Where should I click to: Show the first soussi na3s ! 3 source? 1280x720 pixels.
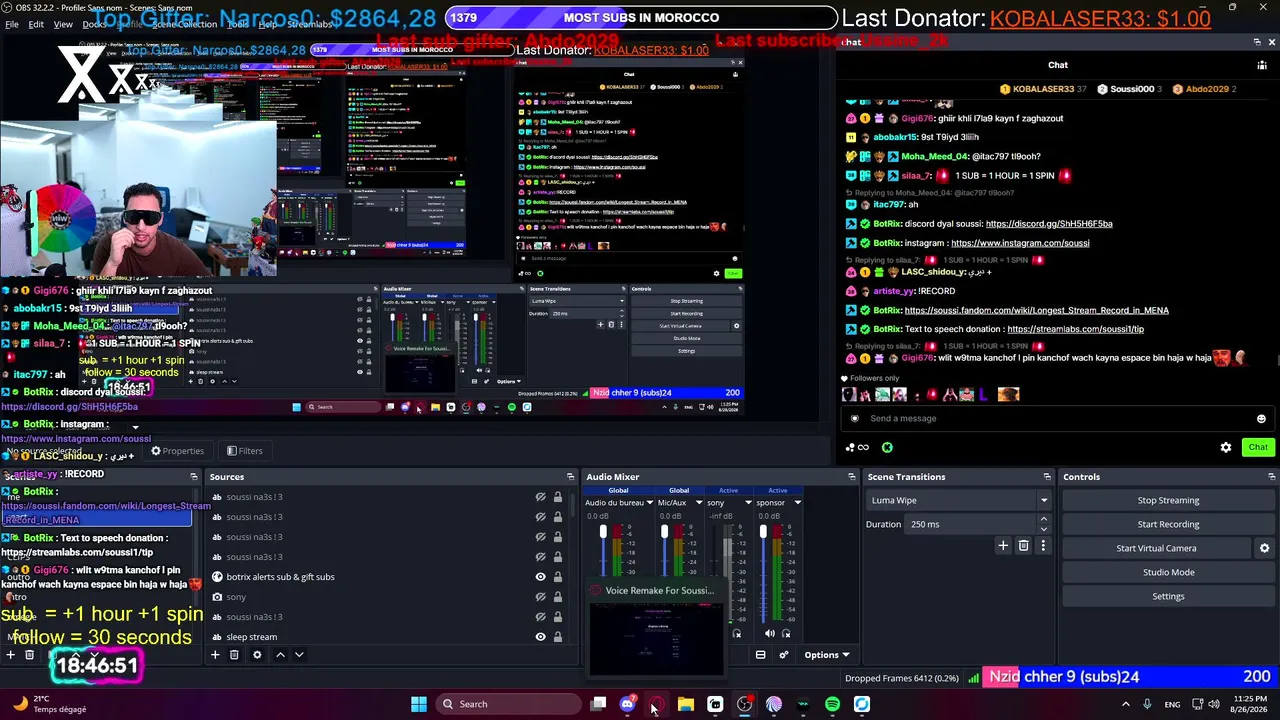click(541, 497)
